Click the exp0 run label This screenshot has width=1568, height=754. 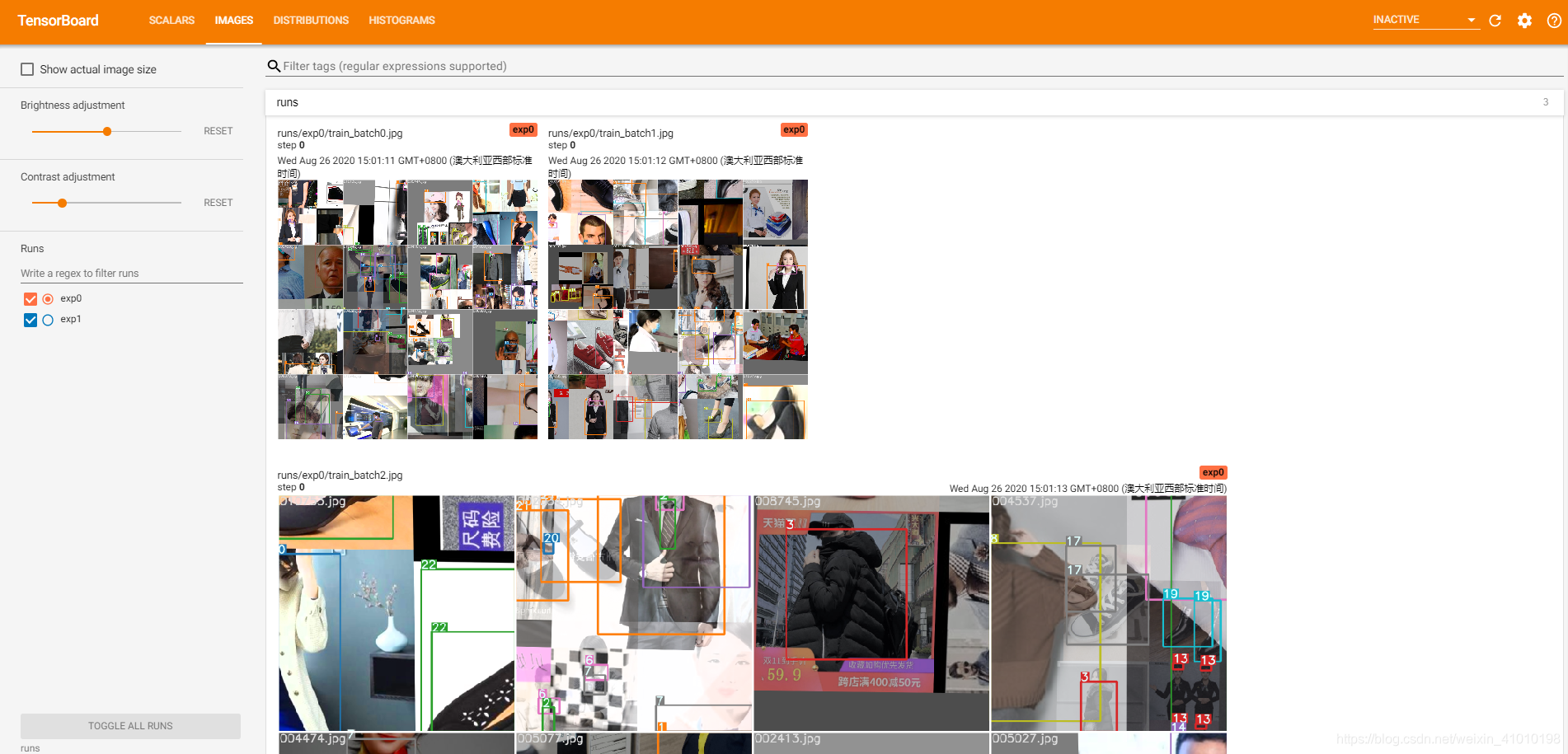click(x=71, y=298)
